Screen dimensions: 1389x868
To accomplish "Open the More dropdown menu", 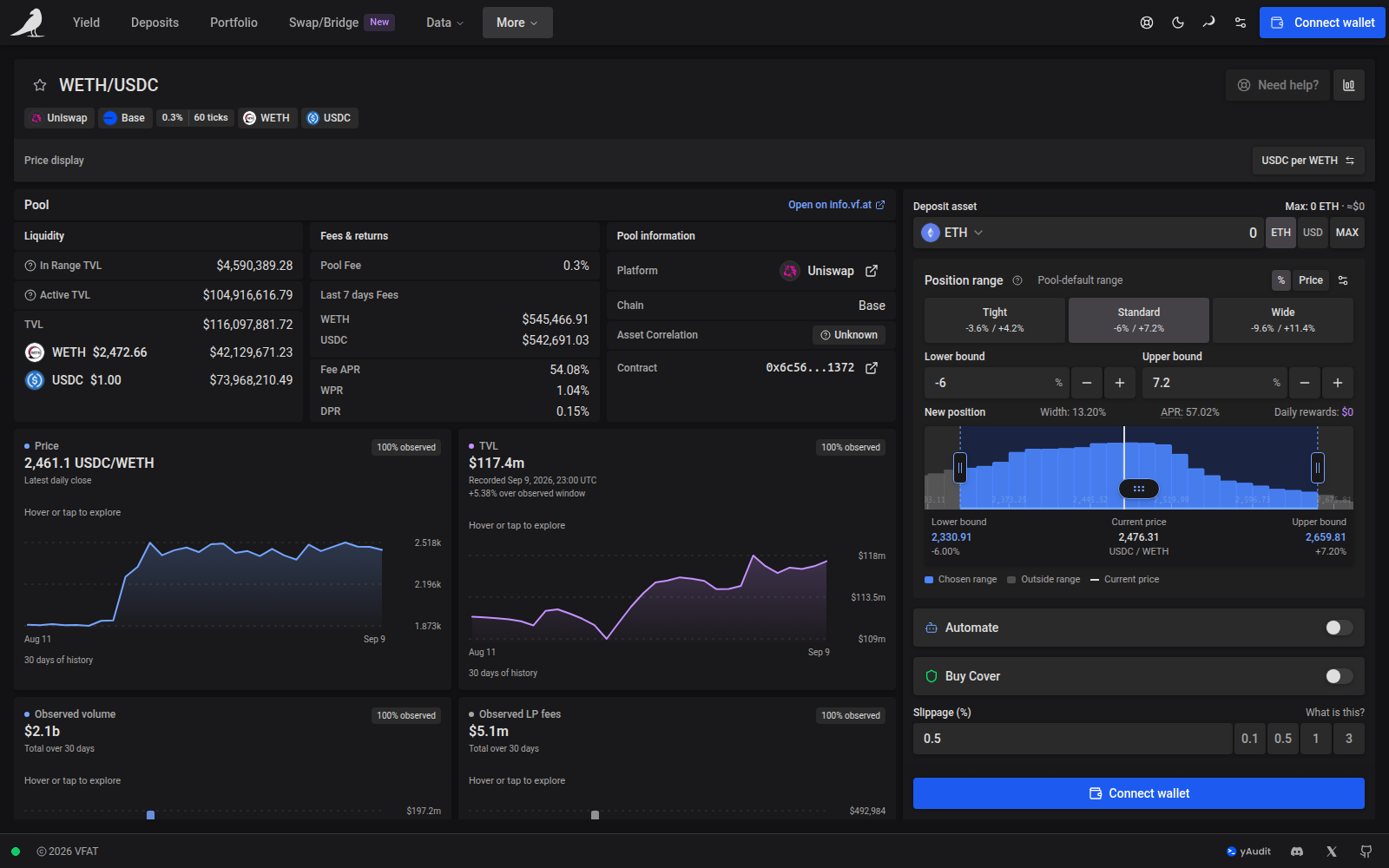I will coord(517,23).
